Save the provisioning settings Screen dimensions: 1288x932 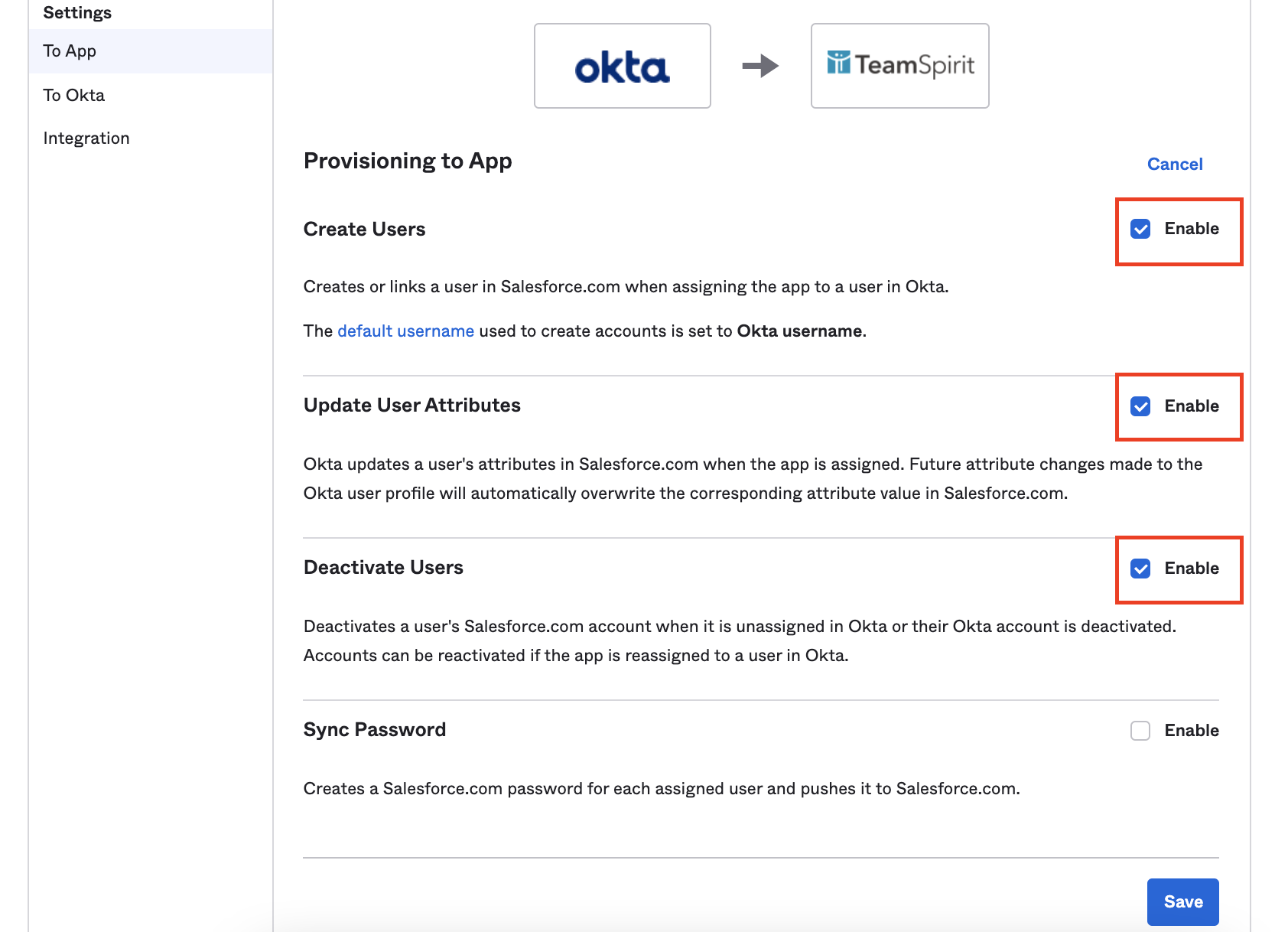click(x=1182, y=902)
